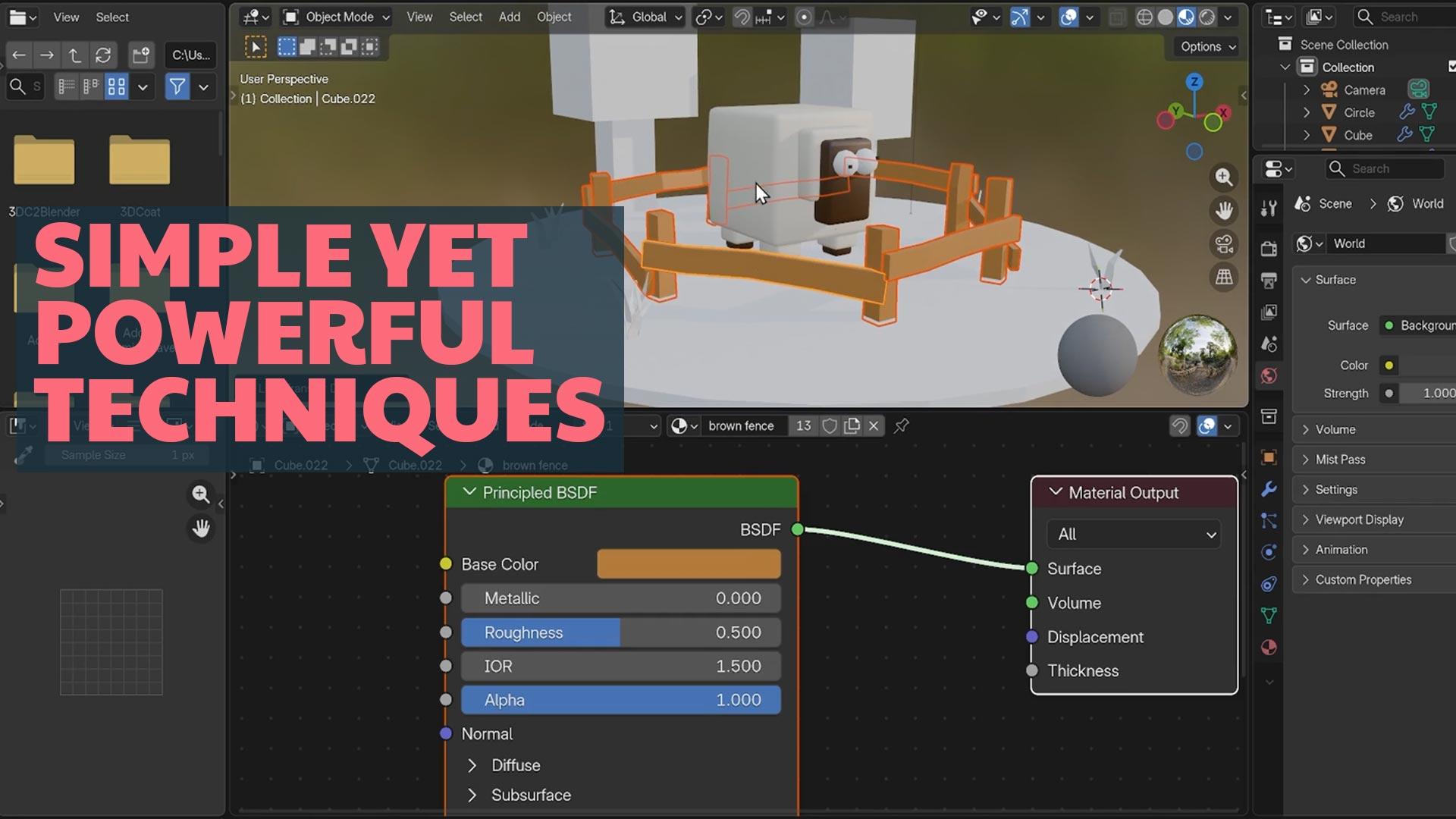Adjust the Roughness slider
Screen dimensions: 1456x819
[x=621, y=632]
